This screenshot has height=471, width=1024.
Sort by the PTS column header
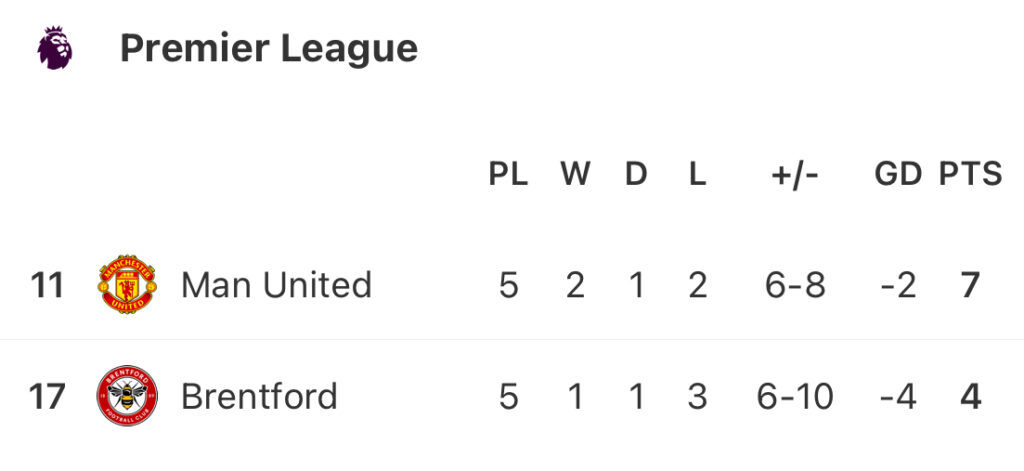970,174
